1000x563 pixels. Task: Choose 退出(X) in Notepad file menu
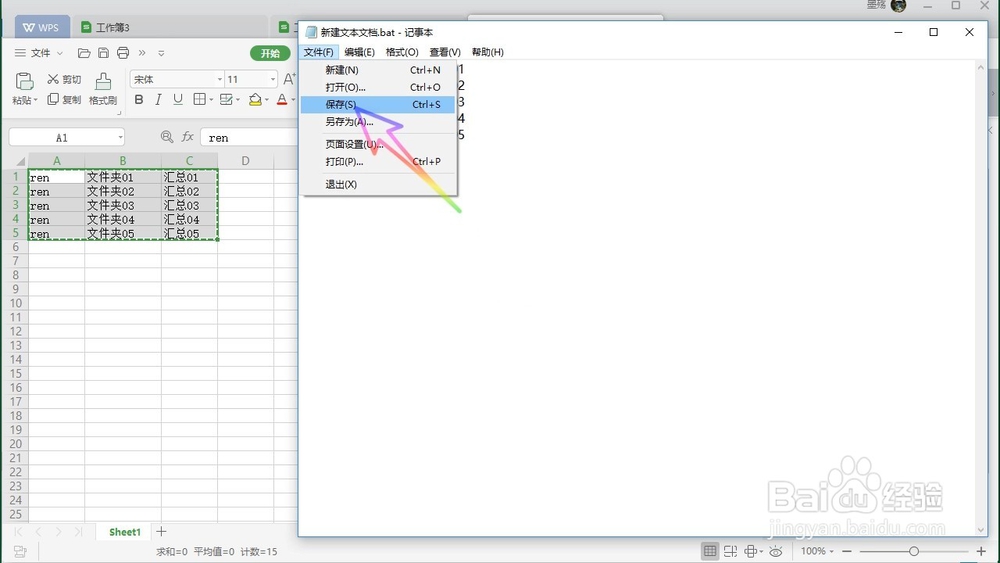point(378,184)
